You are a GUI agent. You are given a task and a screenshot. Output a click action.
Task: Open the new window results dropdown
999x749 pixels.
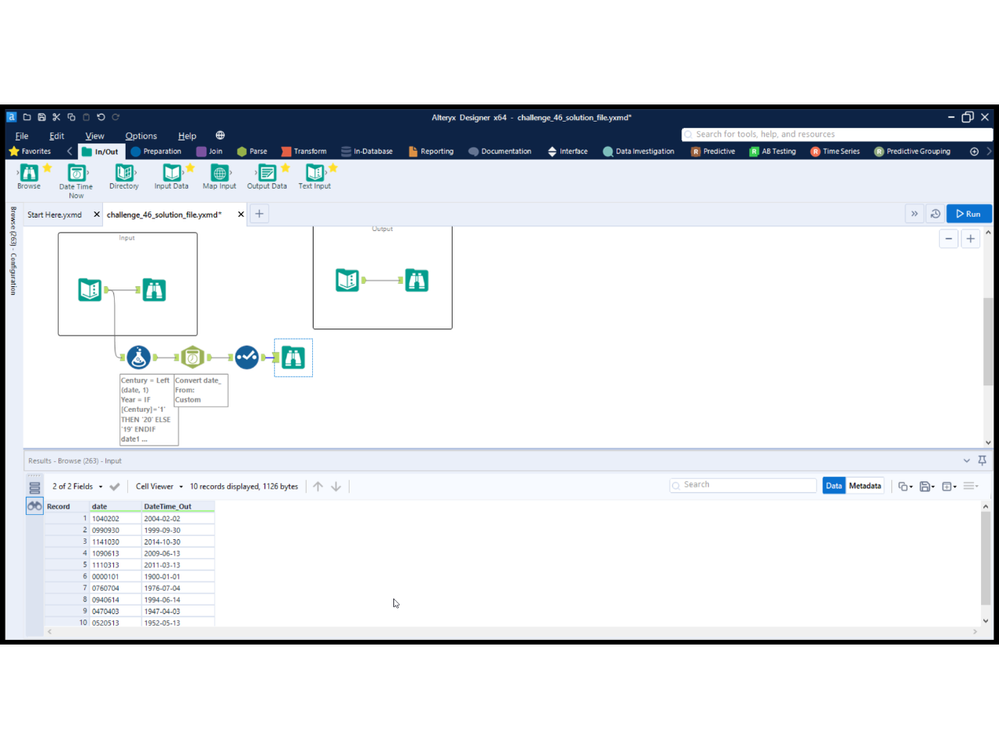[x=949, y=487]
